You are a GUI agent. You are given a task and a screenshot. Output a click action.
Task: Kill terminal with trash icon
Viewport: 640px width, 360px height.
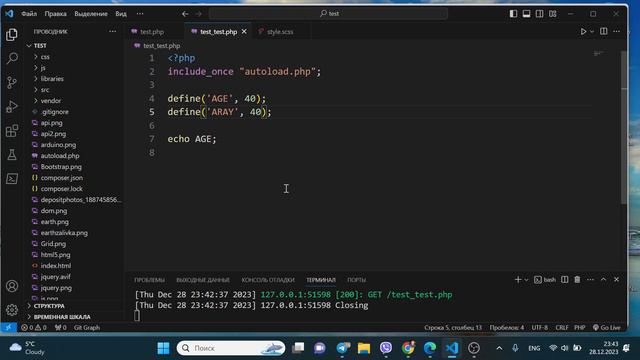click(577, 280)
